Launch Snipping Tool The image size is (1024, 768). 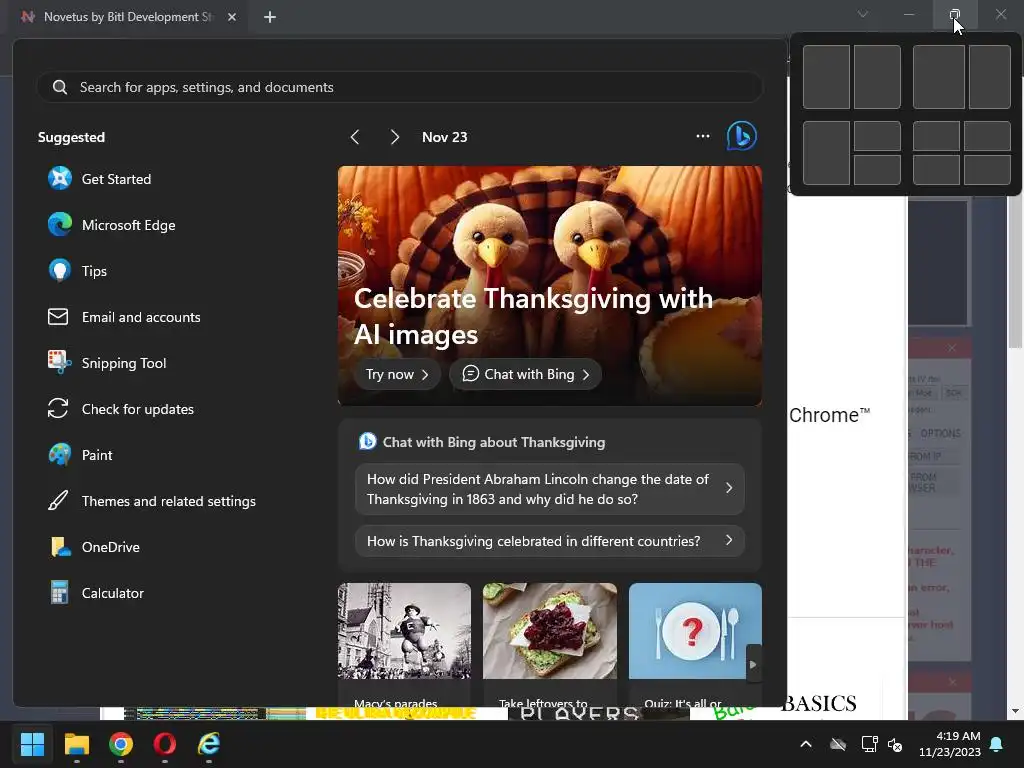(x=107, y=363)
